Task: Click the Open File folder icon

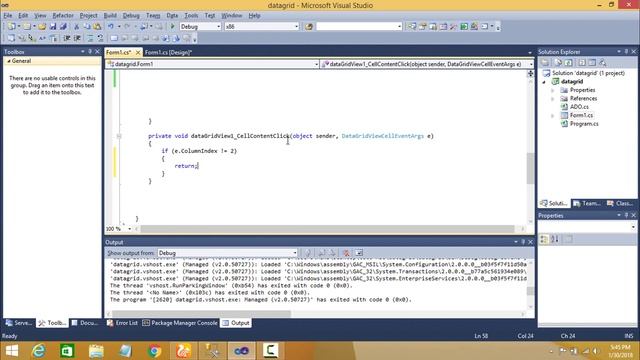Action: pyautogui.click(x=42, y=27)
